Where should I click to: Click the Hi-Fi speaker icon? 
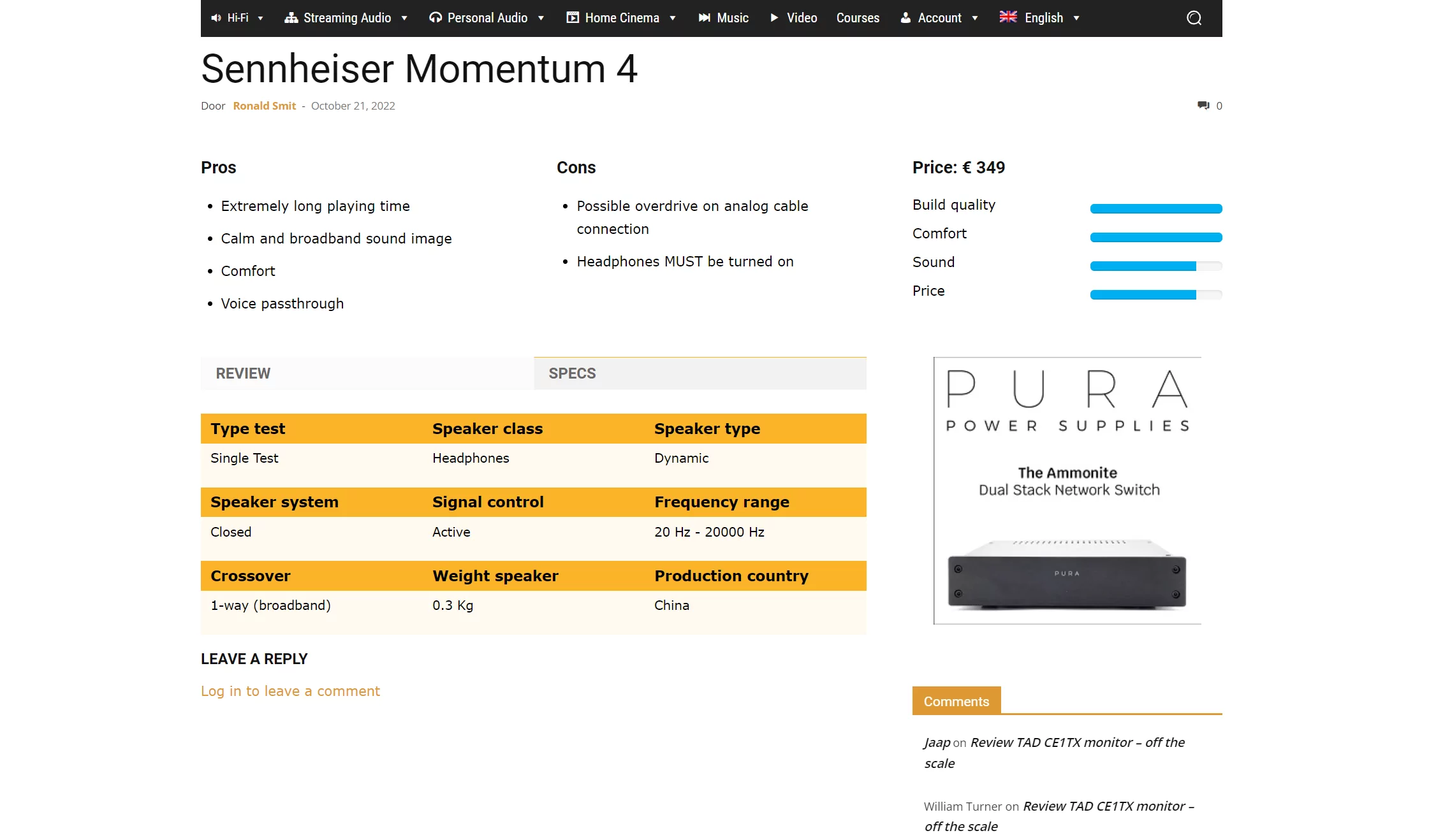point(216,18)
